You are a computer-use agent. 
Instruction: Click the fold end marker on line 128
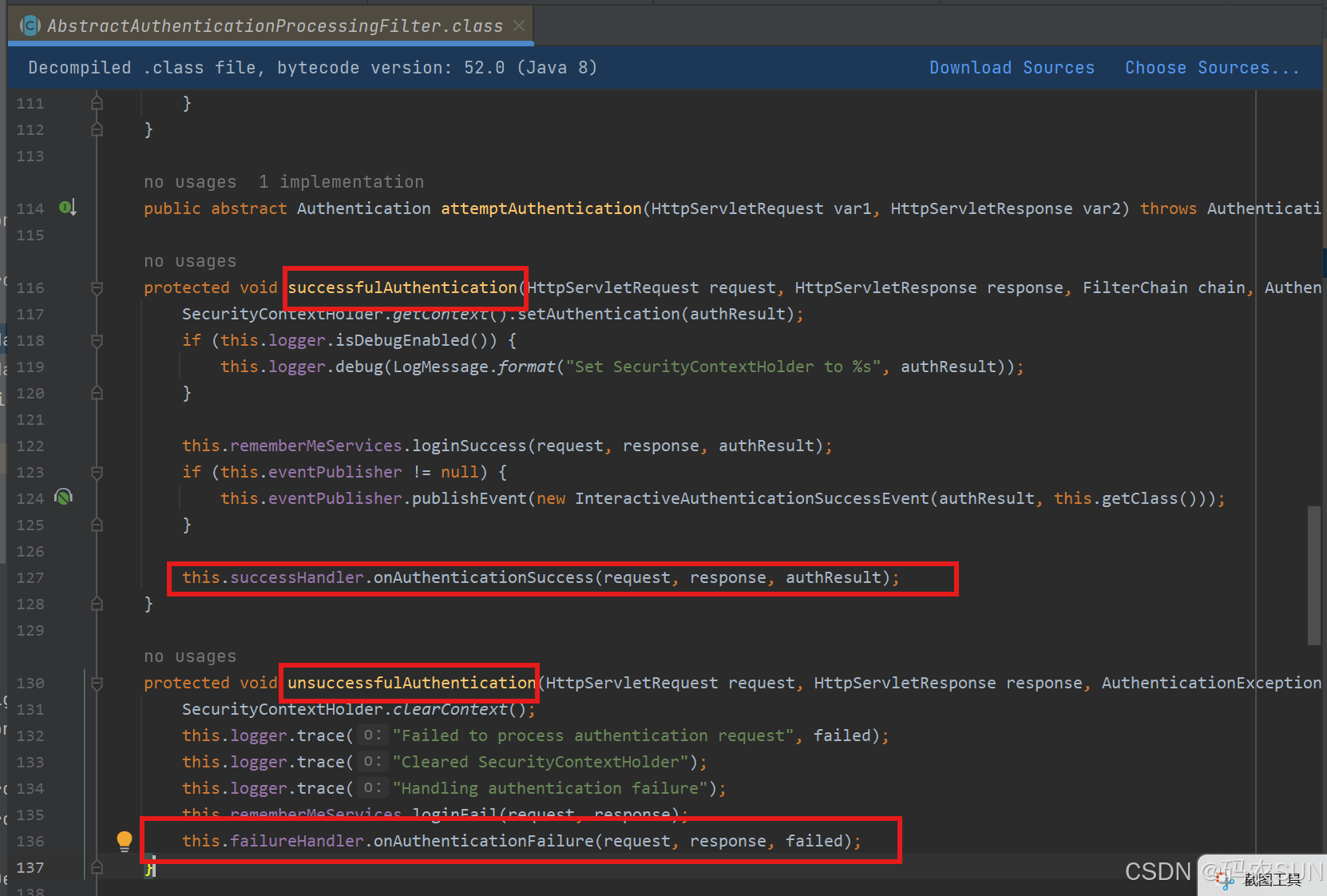pos(97,604)
